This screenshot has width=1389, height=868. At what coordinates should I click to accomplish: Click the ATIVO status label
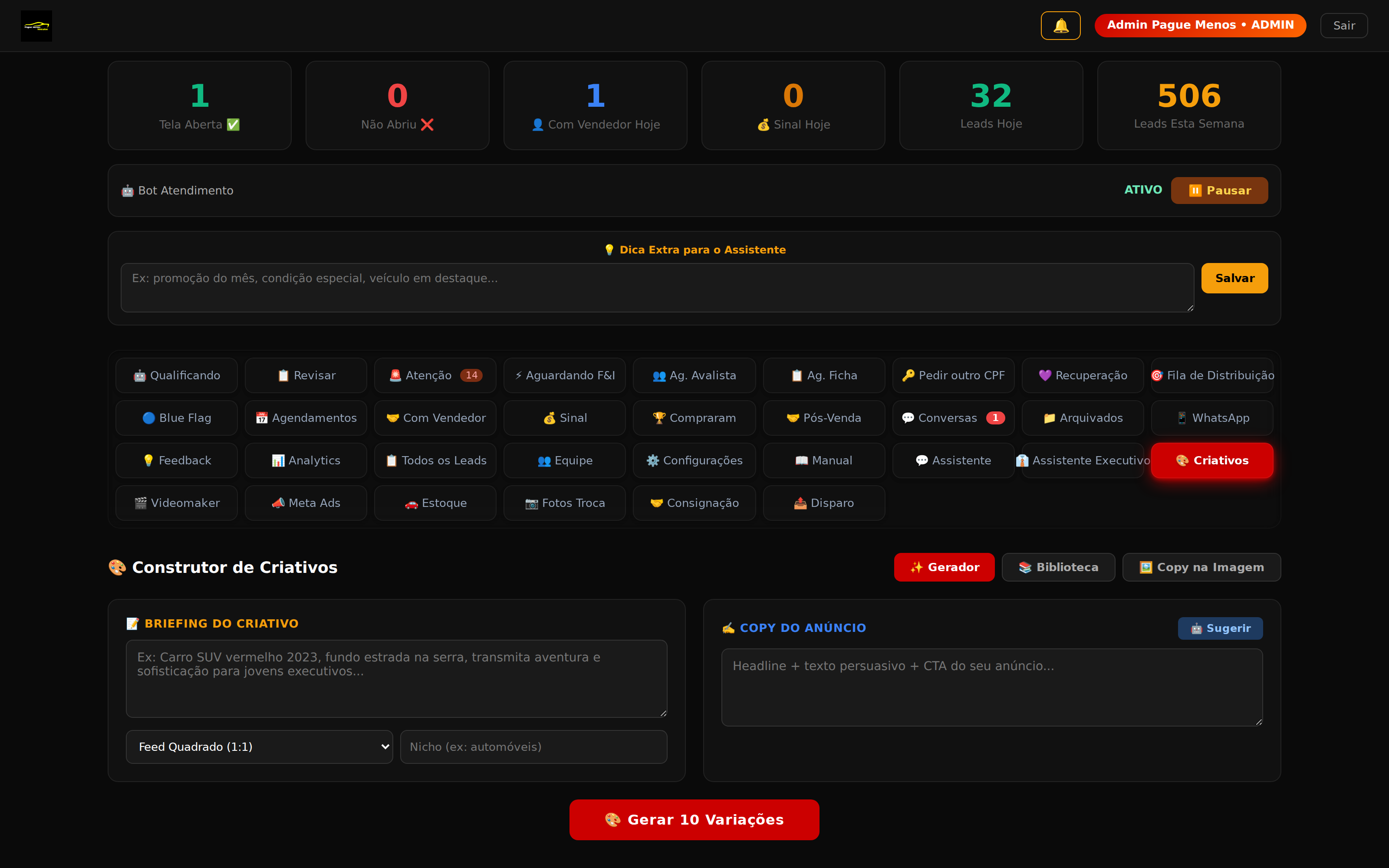1143,190
